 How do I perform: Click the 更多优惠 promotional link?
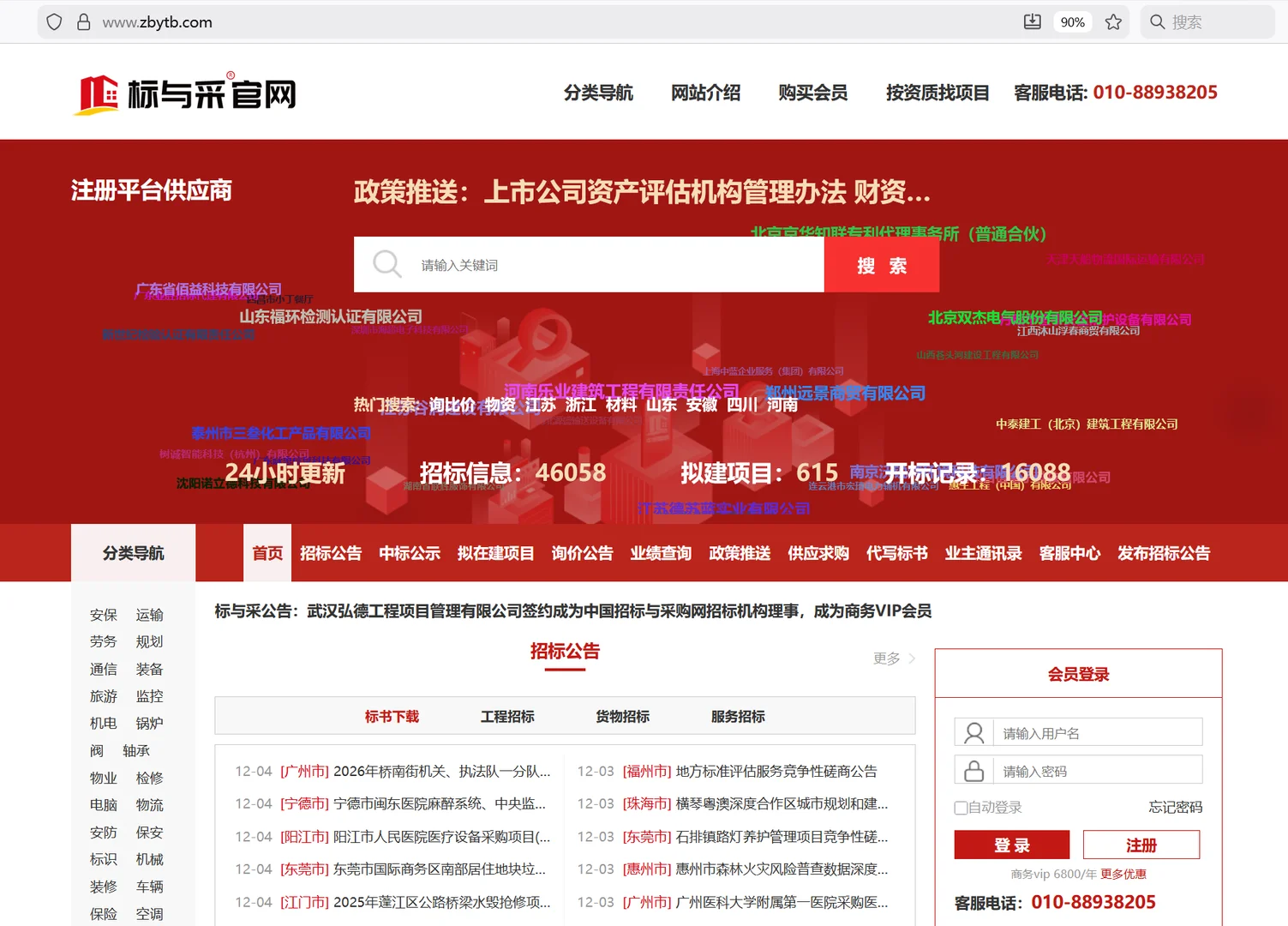click(x=1124, y=874)
